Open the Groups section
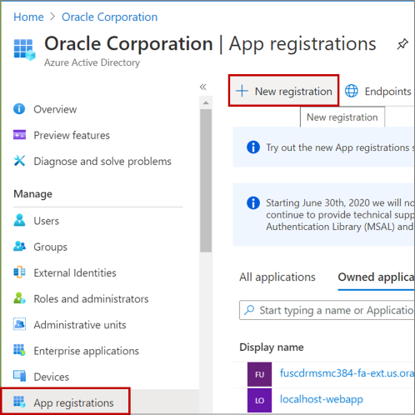415x415 pixels. click(x=50, y=247)
